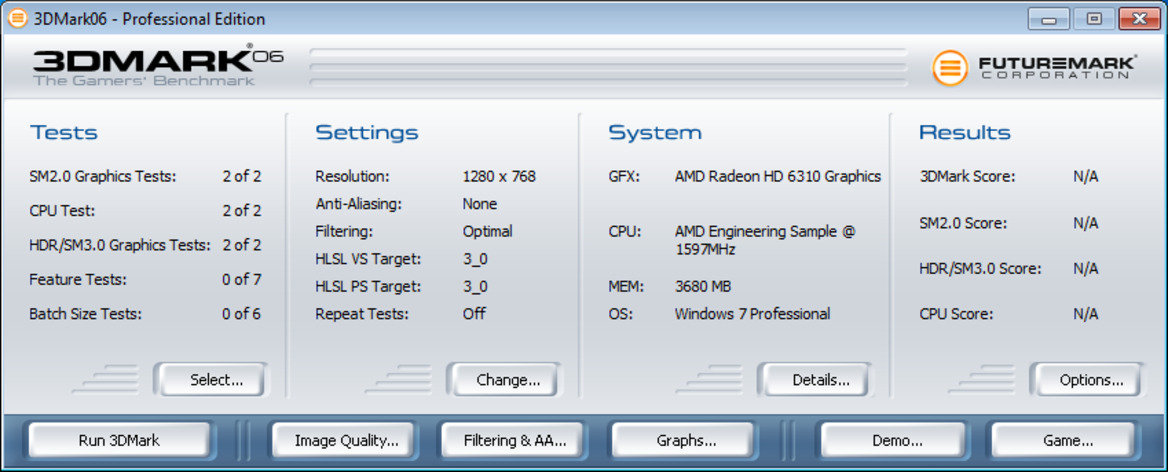Click the HLSL VS Target value

[475, 259]
